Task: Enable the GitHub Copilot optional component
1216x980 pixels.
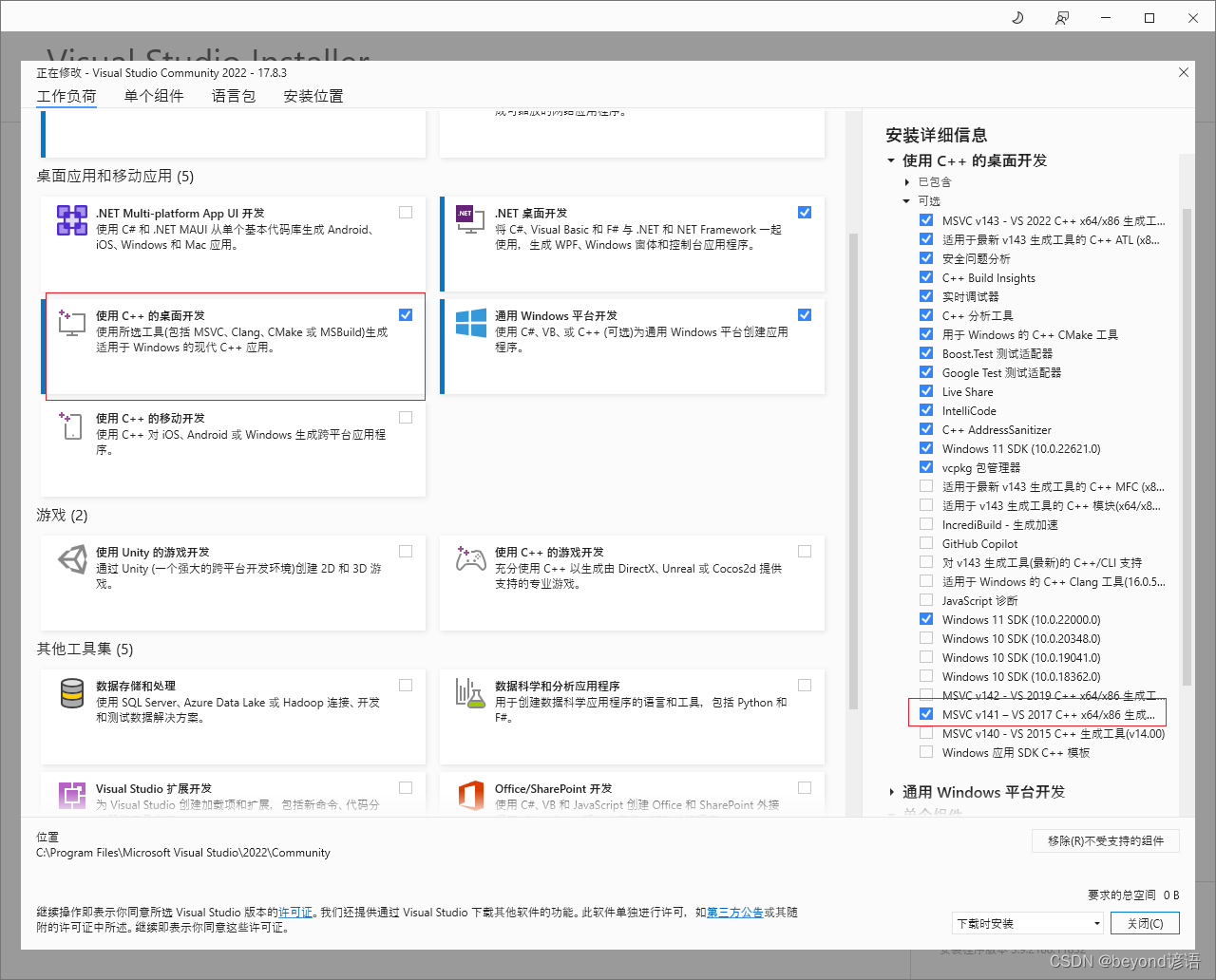Action: click(926, 543)
